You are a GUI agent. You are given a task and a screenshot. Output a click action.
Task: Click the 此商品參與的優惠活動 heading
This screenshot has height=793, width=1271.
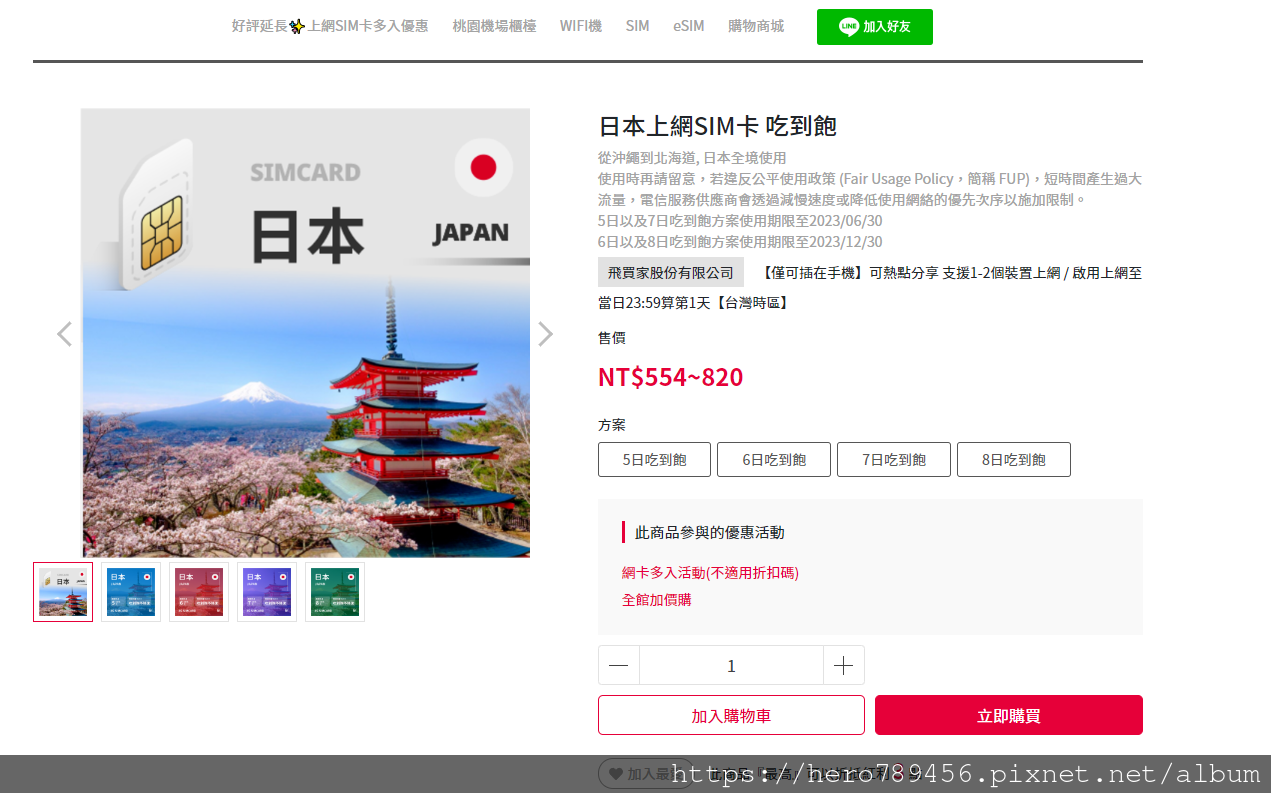(710, 532)
